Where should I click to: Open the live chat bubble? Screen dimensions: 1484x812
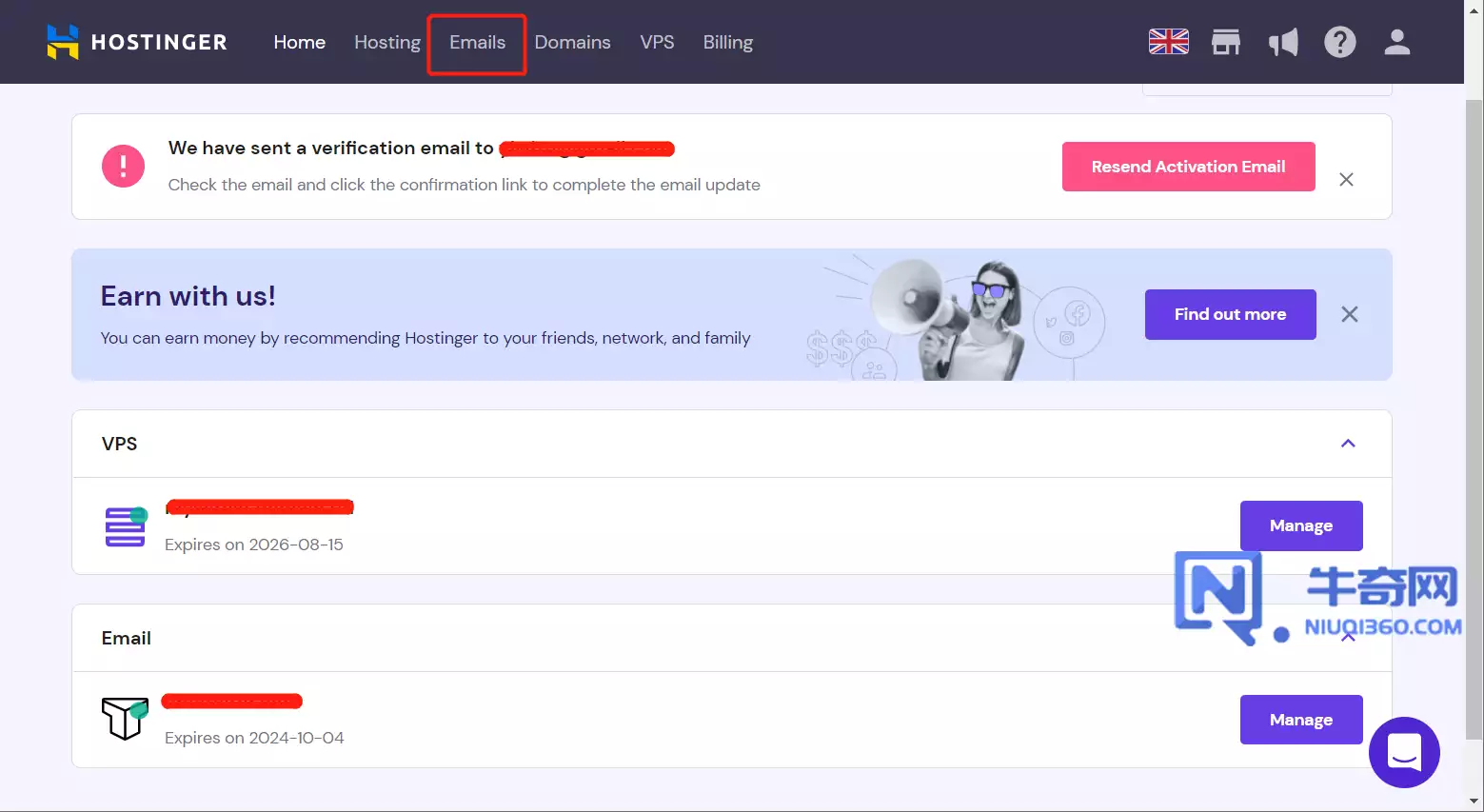click(x=1404, y=752)
